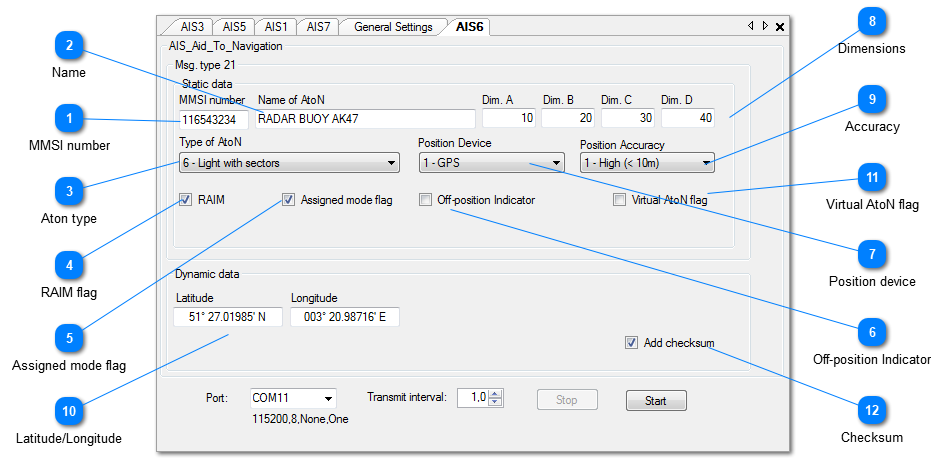Click the numbered callout 1 for MMSI number
947x462 pixels.
click(x=69, y=118)
